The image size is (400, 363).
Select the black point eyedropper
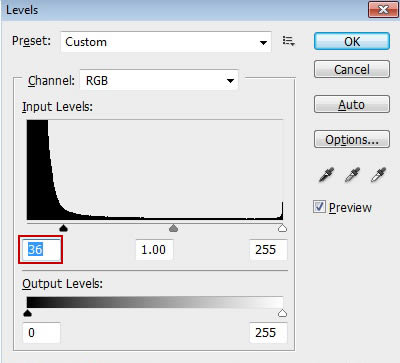point(326,175)
